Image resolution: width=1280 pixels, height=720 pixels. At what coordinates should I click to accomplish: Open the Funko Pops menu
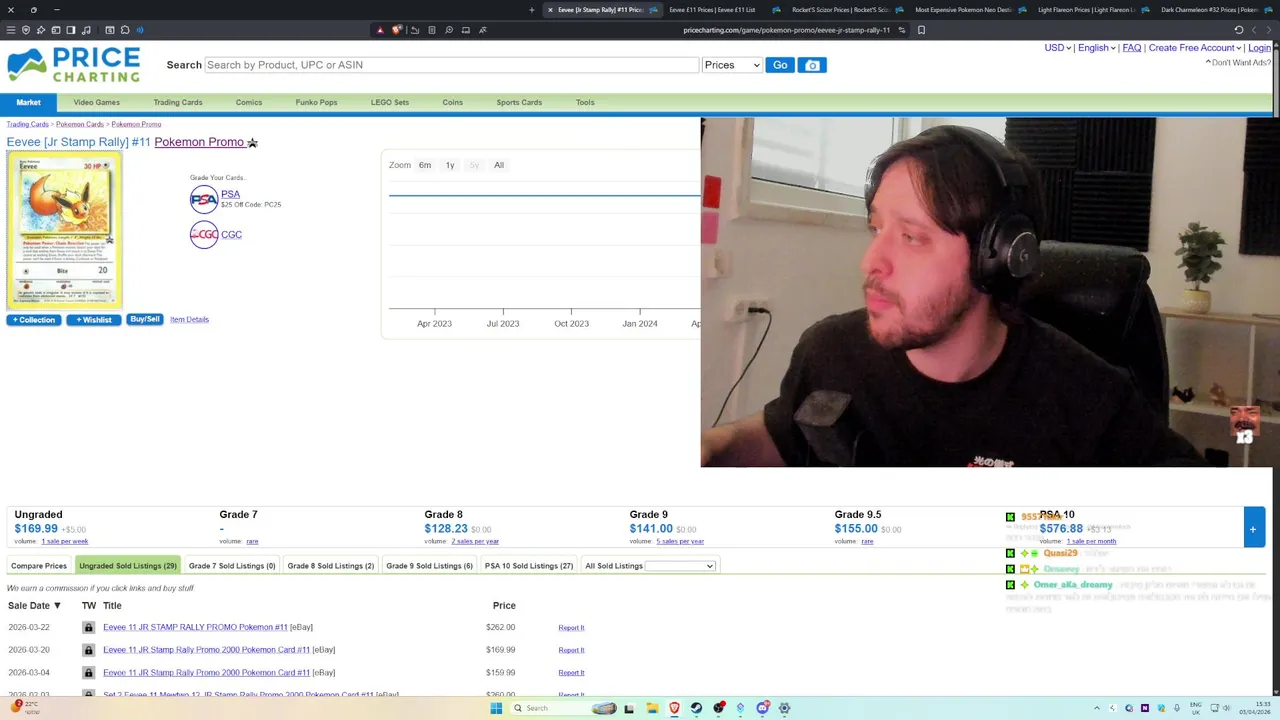(316, 102)
